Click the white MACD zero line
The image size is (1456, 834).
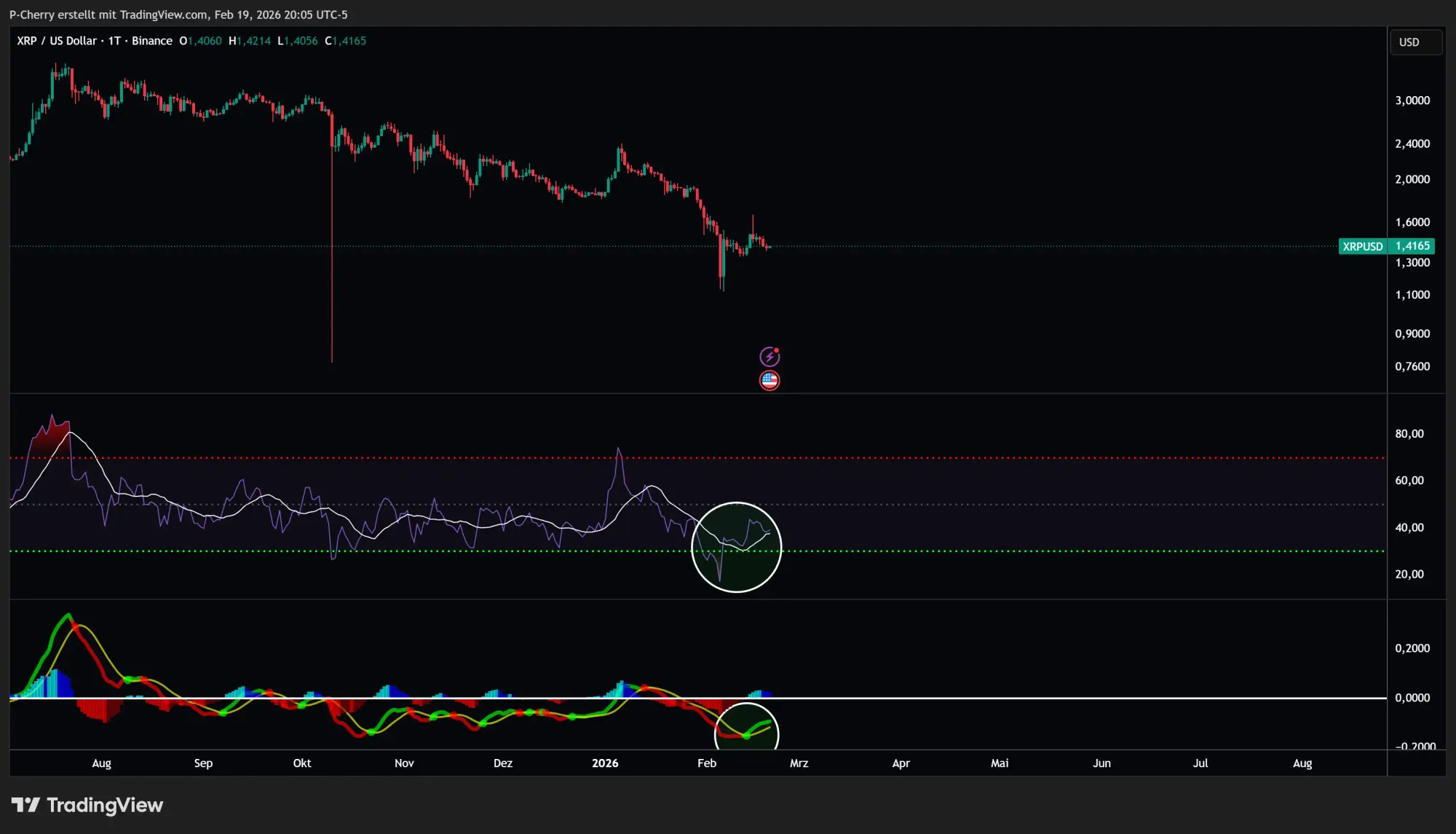1019,698
